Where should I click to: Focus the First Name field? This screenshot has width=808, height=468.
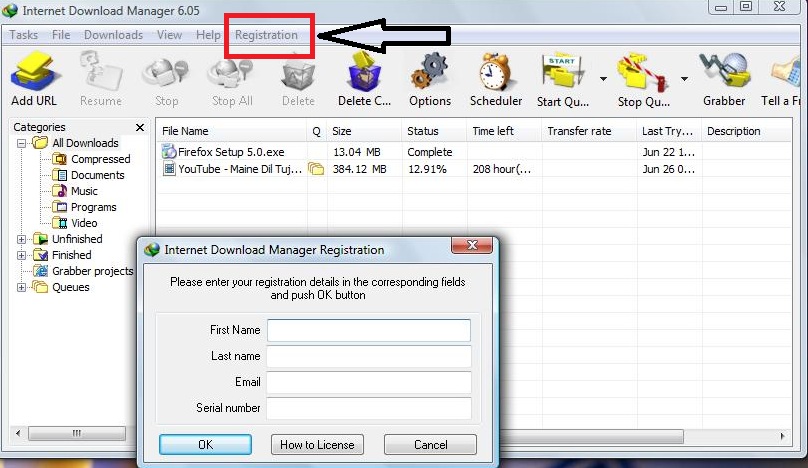click(369, 330)
